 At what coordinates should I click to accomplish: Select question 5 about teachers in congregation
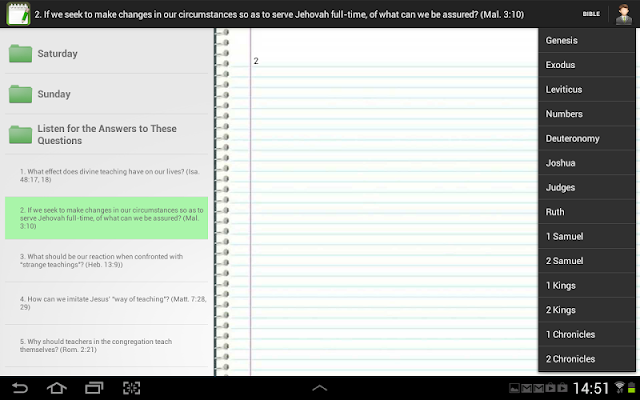[x=107, y=345]
